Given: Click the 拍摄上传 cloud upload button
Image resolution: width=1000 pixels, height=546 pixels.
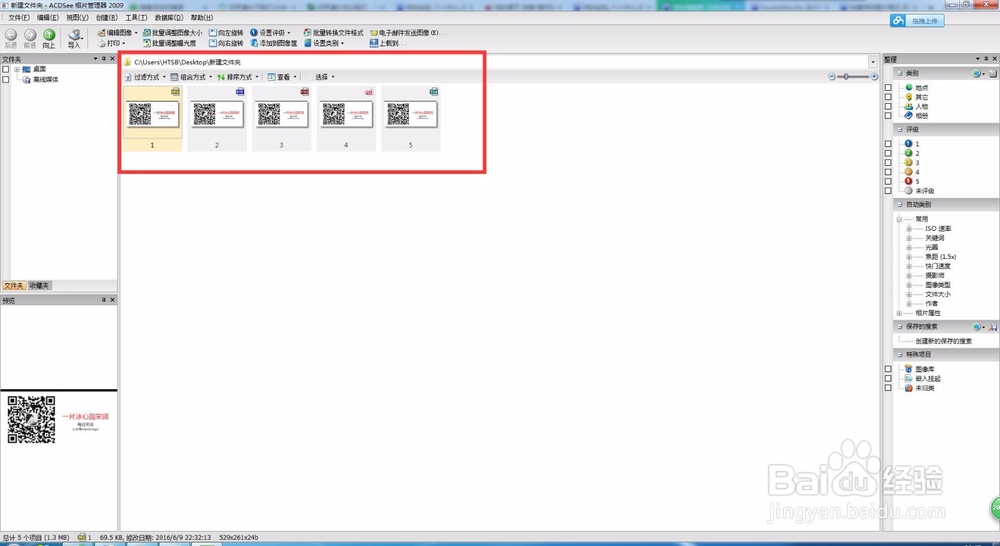Looking at the screenshot, I should (917, 20).
